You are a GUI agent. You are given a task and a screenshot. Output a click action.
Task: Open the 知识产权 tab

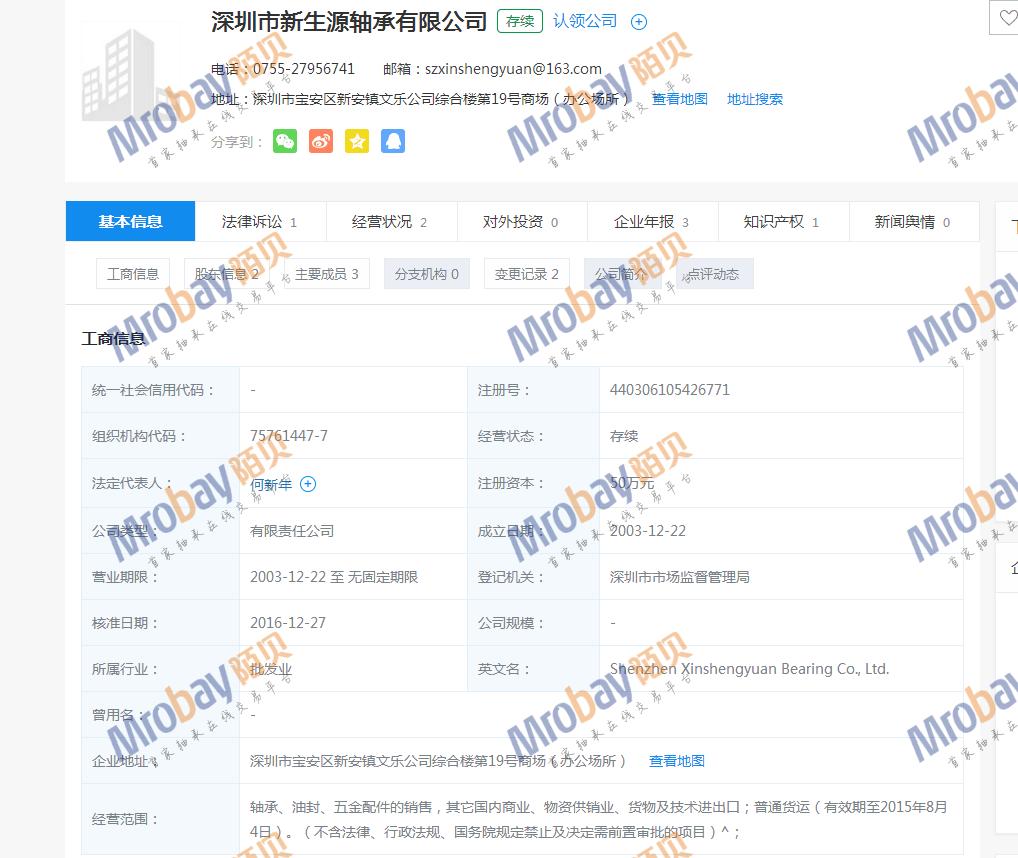781,222
